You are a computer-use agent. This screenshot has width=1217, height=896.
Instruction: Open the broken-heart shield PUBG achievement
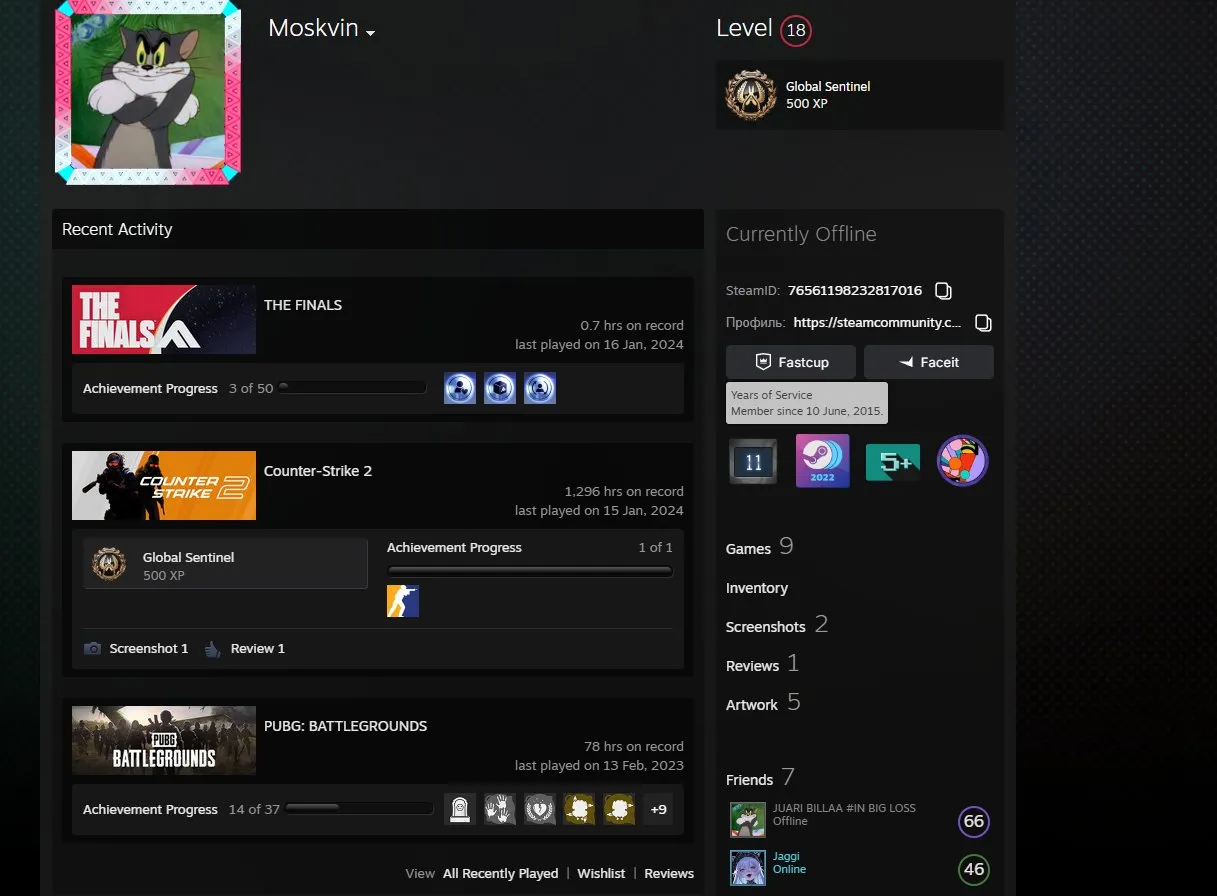[x=540, y=809]
